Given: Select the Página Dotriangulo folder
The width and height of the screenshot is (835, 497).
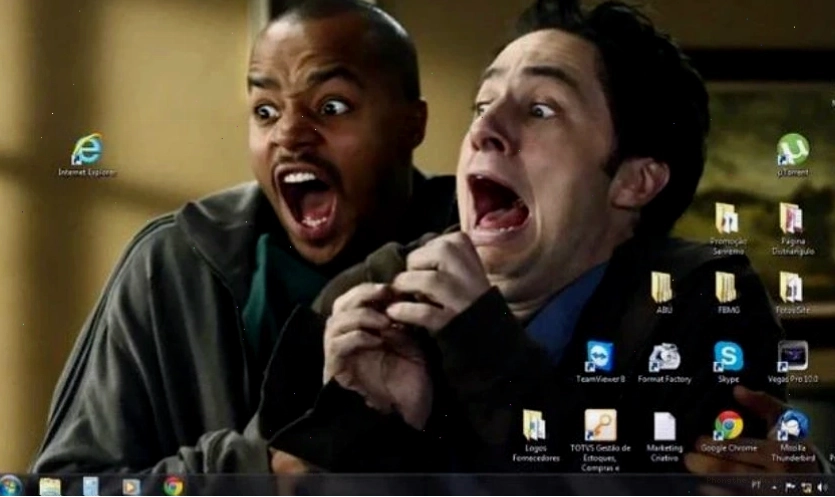Looking at the screenshot, I should [792, 229].
